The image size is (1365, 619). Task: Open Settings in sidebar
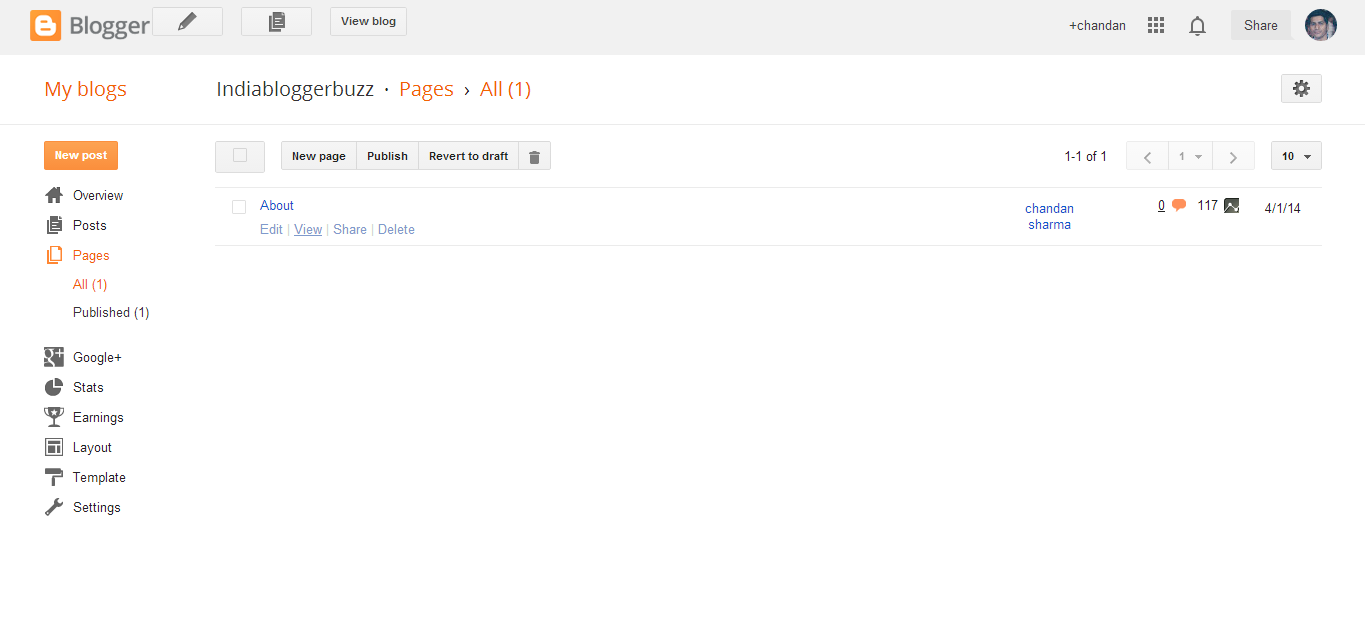pyautogui.click(x=96, y=507)
